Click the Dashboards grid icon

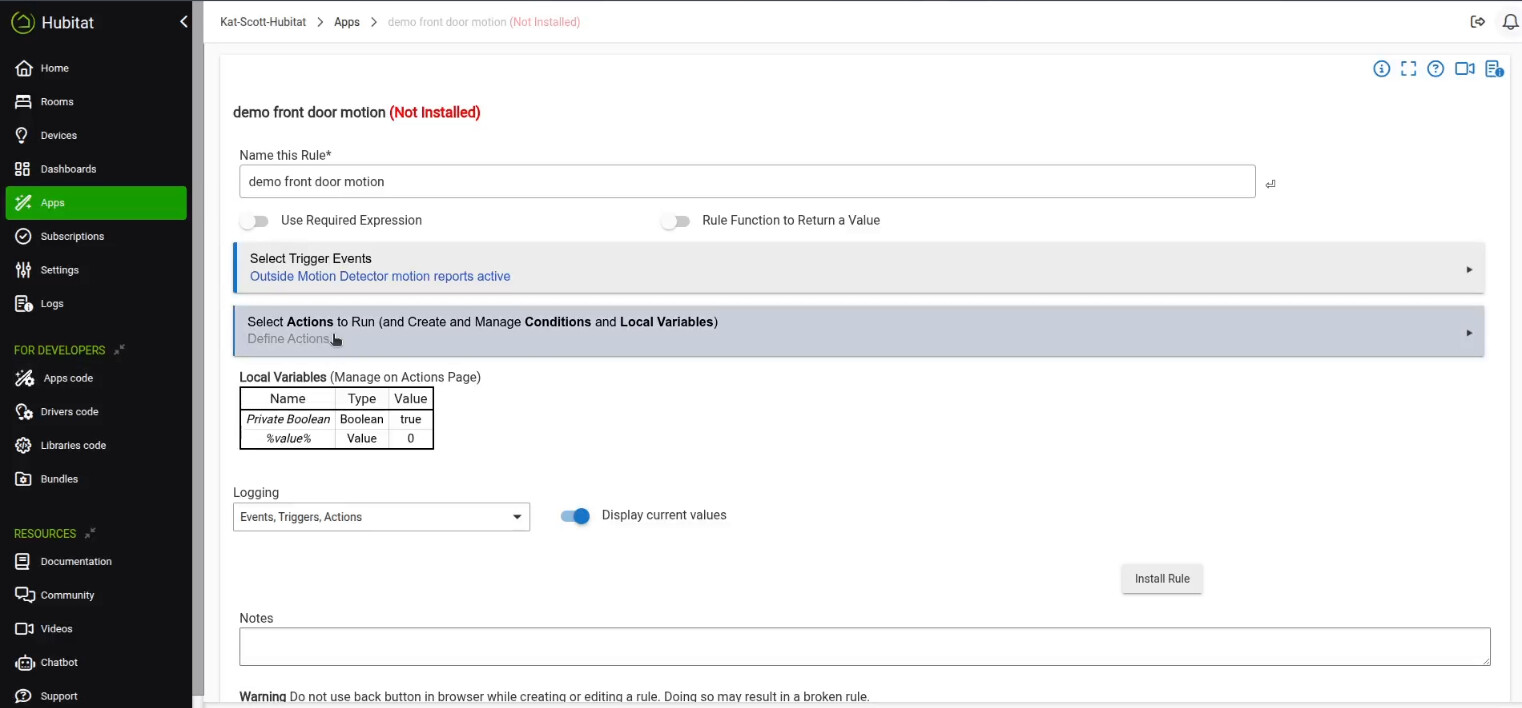(22, 169)
